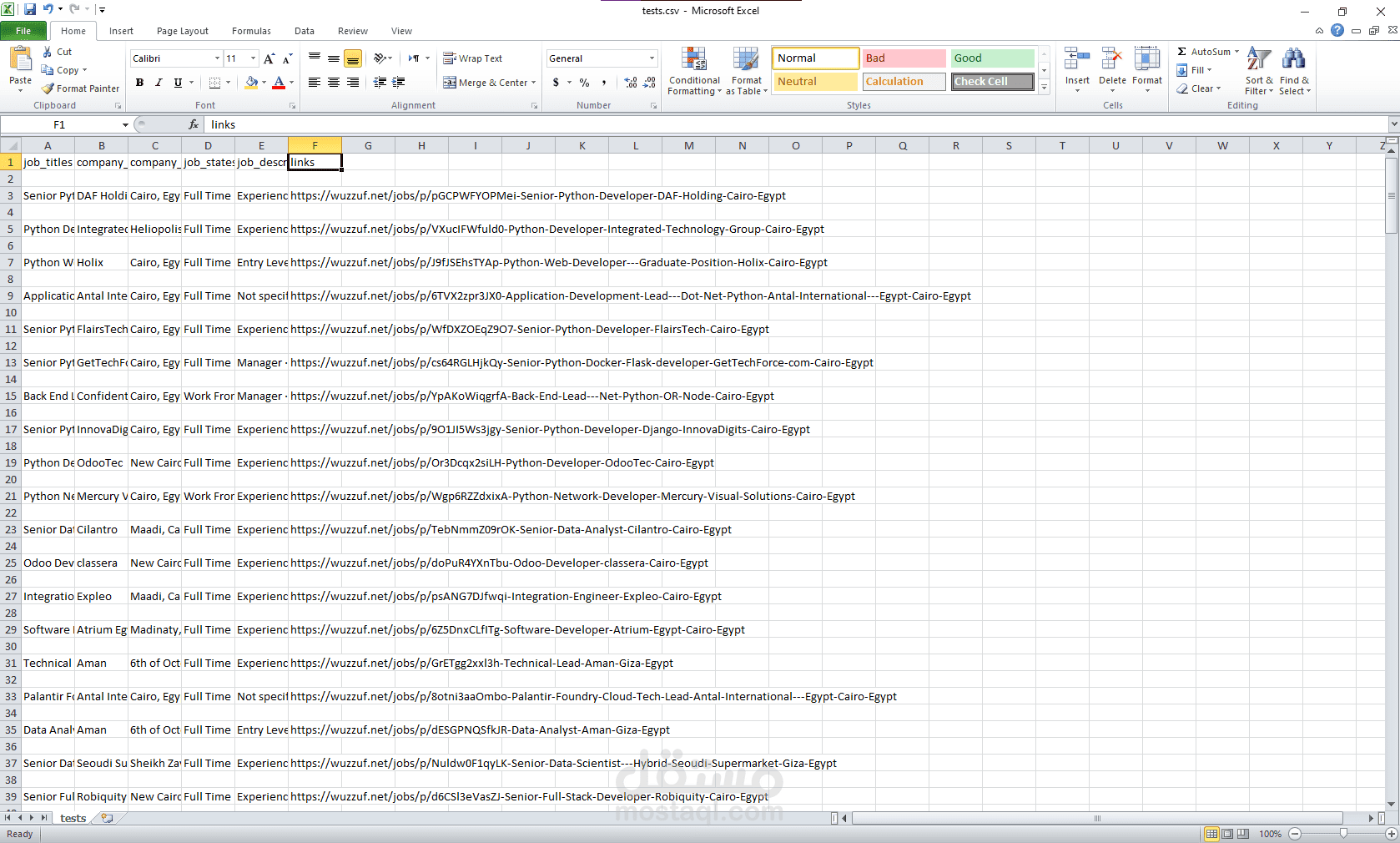The image size is (1400, 843).
Task: Select the tests sheet tab
Action: coord(73,818)
